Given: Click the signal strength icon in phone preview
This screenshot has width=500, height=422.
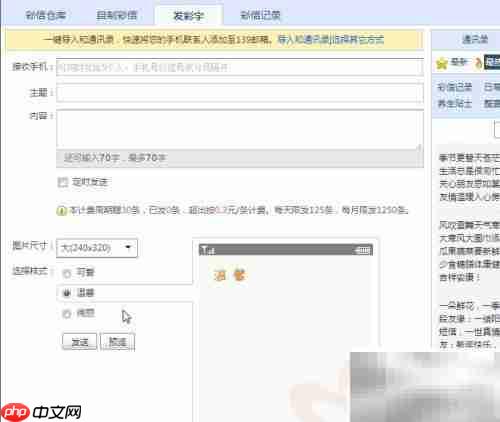Looking at the screenshot, I should (x=207, y=250).
